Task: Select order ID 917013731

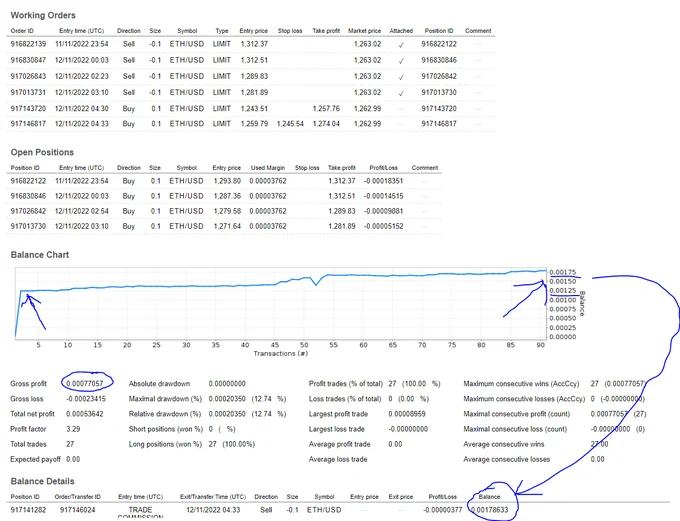Action: pos(28,92)
